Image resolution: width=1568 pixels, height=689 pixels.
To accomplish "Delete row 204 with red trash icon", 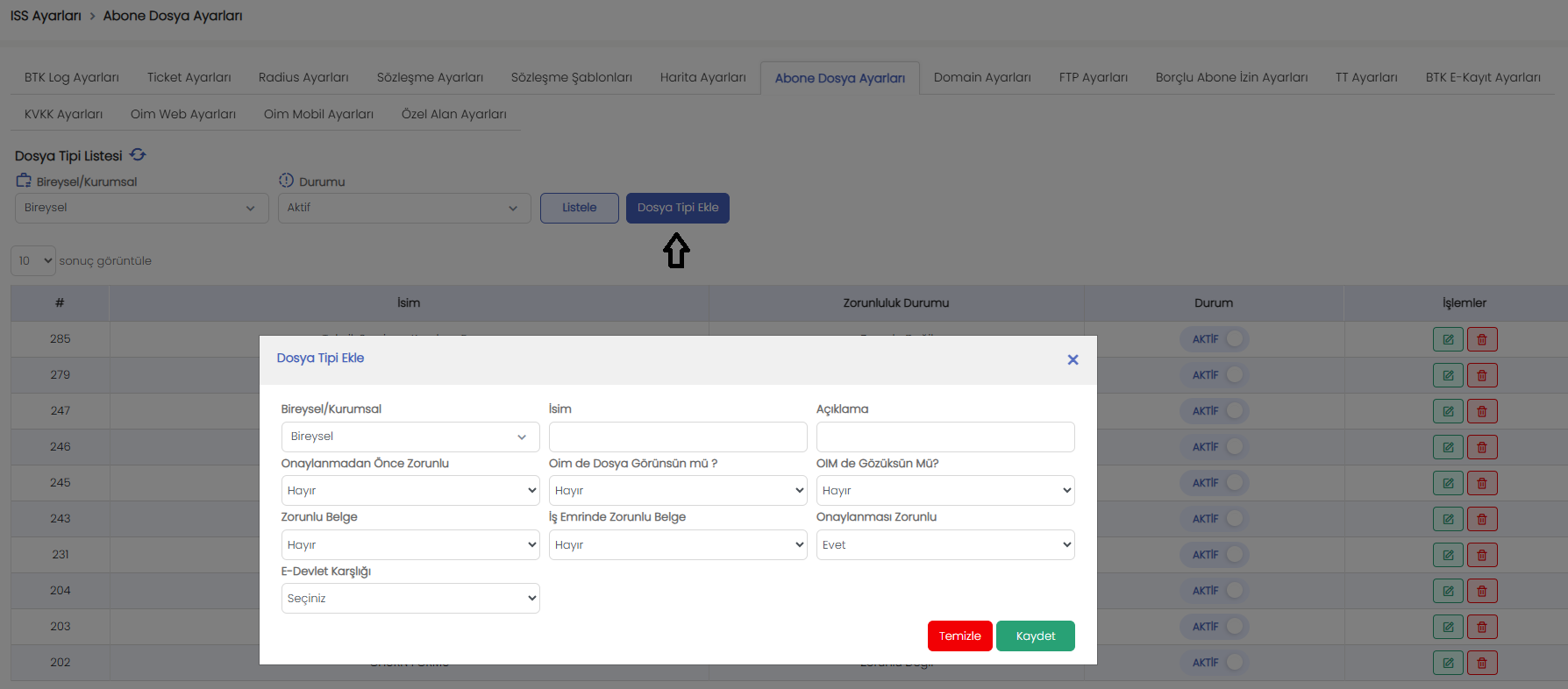I will [1482, 591].
